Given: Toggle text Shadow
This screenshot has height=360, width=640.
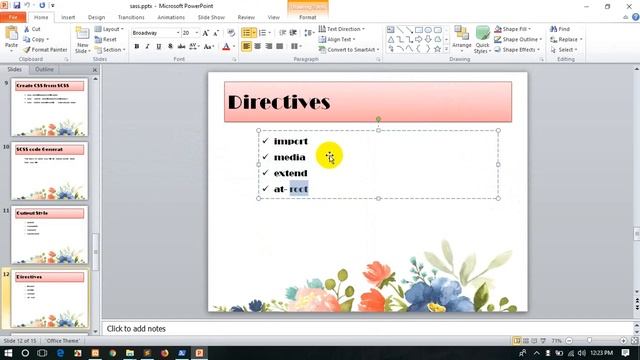Looking at the screenshot, I should (170, 47).
